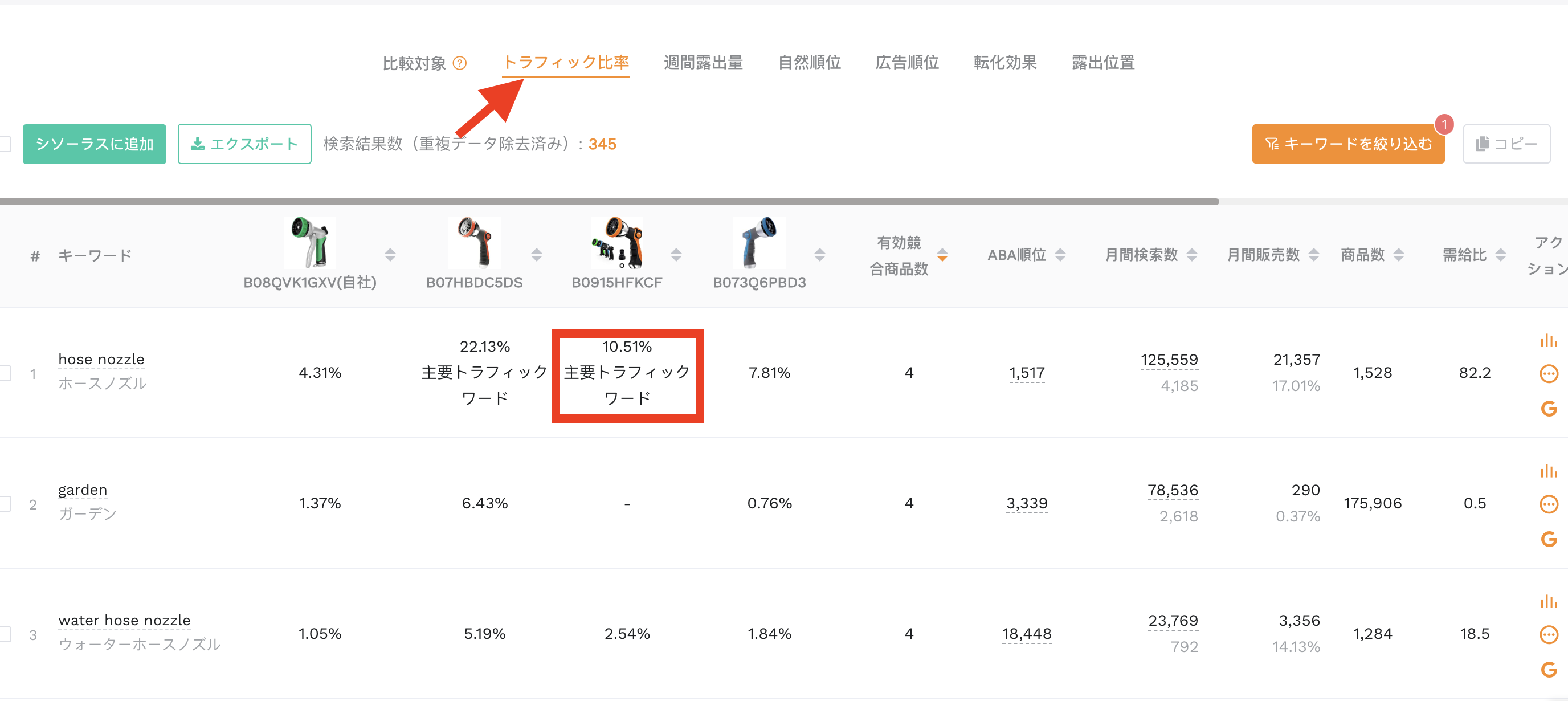1568x701 pixels.
Task: Switch to the 転化効果 tab
Action: pyautogui.click(x=1005, y=63)
